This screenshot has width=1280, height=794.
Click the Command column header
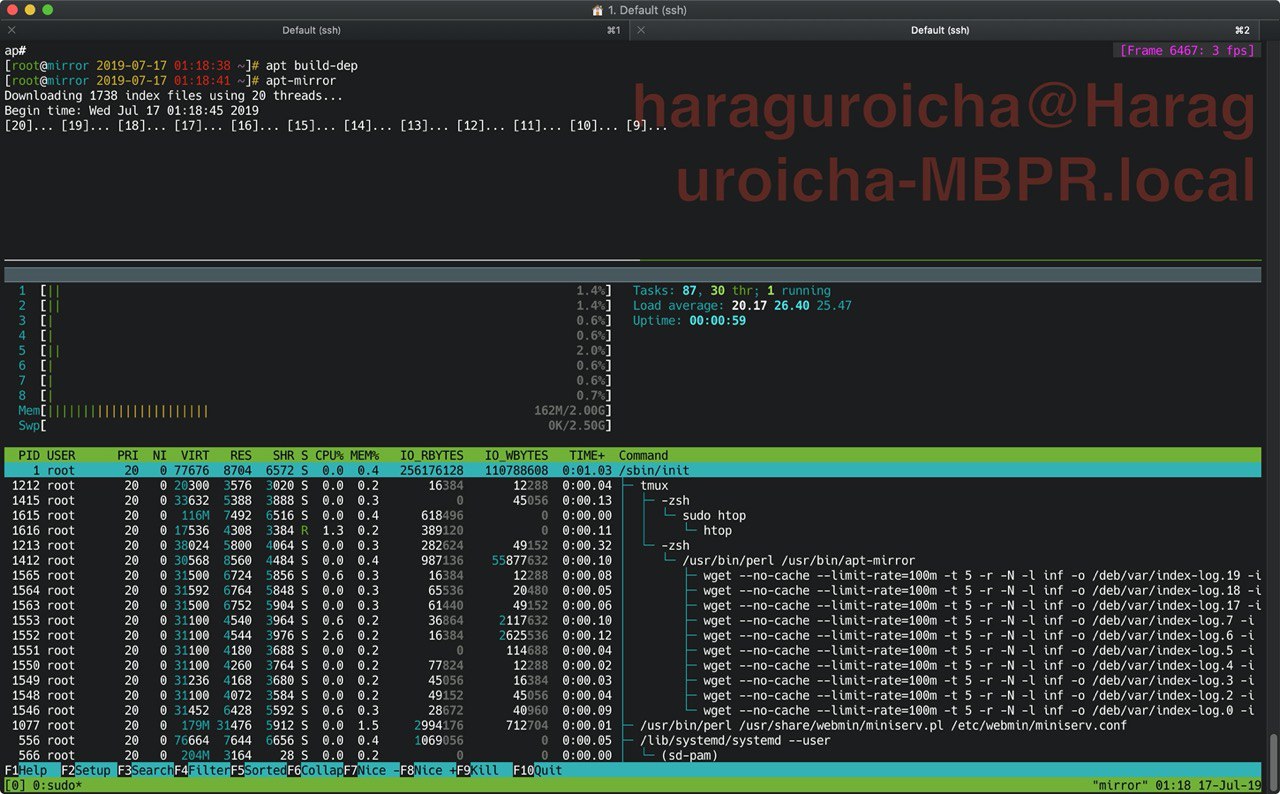[x=644, y=455]
